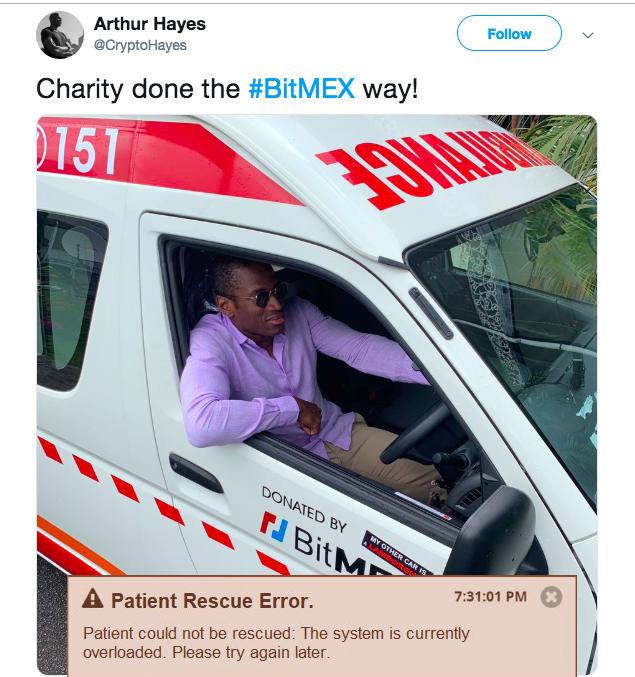Click the driver's sunglasses in the photo
Viewport: 635px width, 677px height.
[x=263, y=296]
